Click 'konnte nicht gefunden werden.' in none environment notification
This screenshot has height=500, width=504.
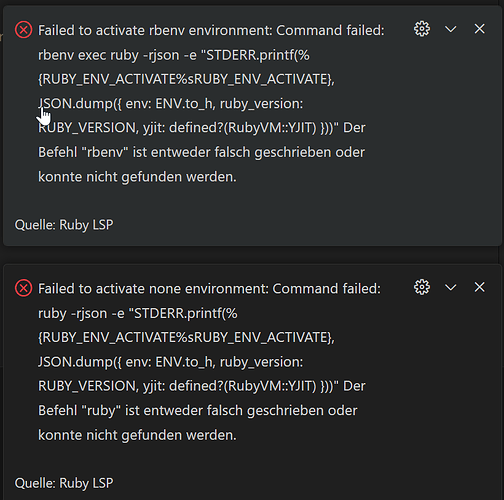tap(137, 435)
